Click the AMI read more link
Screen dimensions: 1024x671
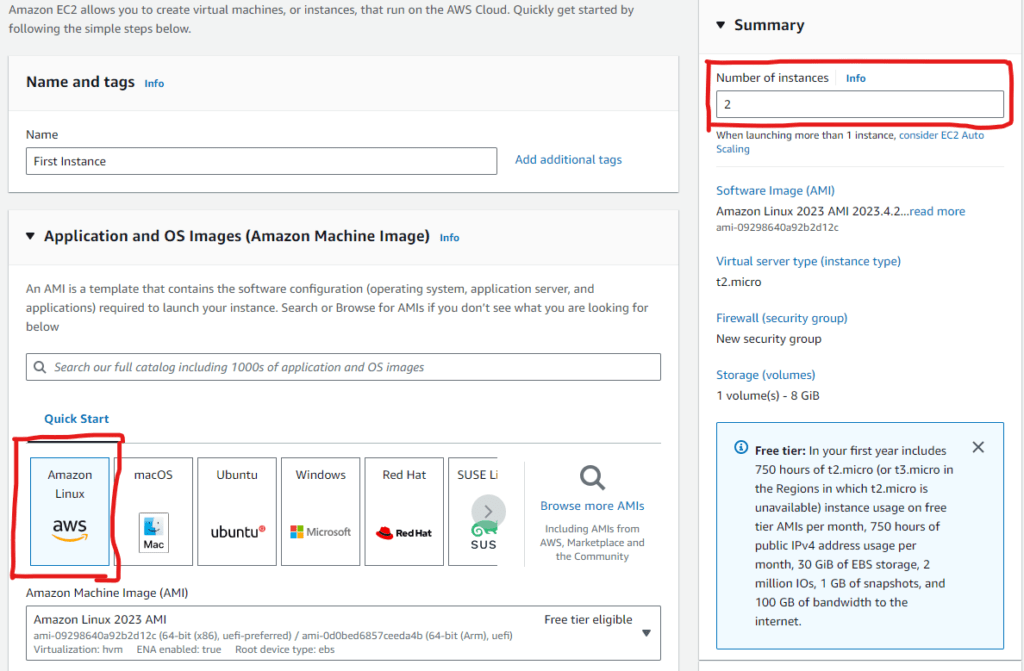point(937,211)
